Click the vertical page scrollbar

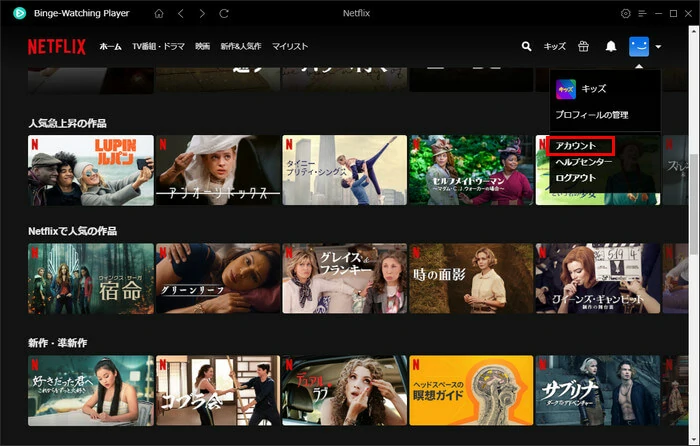[693, 205]
